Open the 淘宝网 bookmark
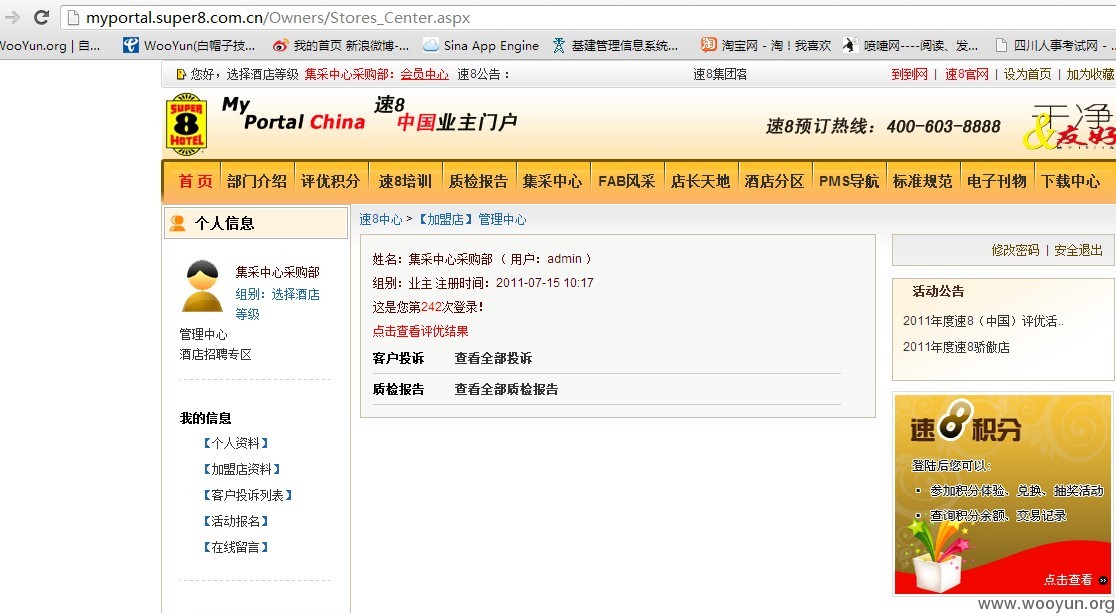The height and width of the screenshot is (613, 1116). (x=766, y=46)
